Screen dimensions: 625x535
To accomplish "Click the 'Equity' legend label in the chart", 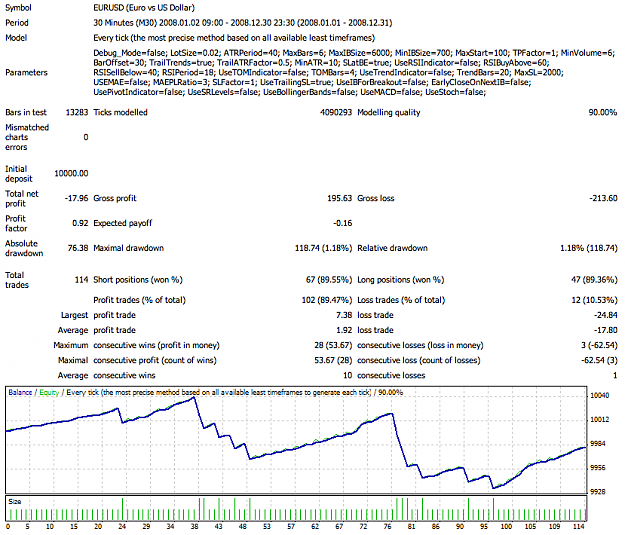I will coord(49,393).
